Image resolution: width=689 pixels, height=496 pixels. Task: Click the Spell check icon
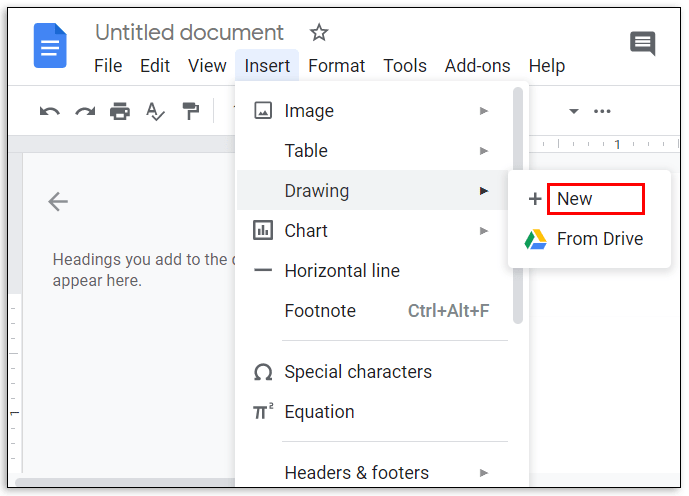click(155, 111)
